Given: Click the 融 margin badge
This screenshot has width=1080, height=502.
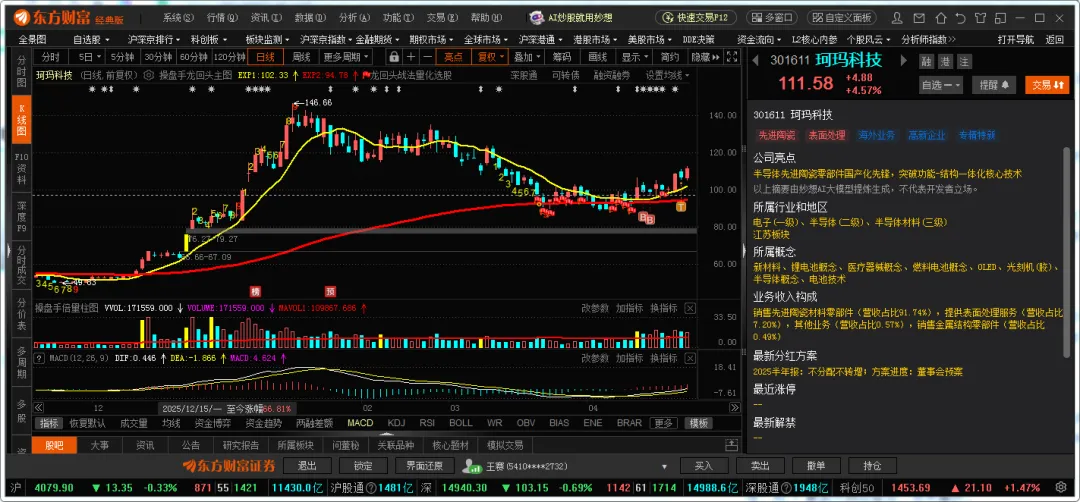Looking at the screenshot, I should pos(927,62).
